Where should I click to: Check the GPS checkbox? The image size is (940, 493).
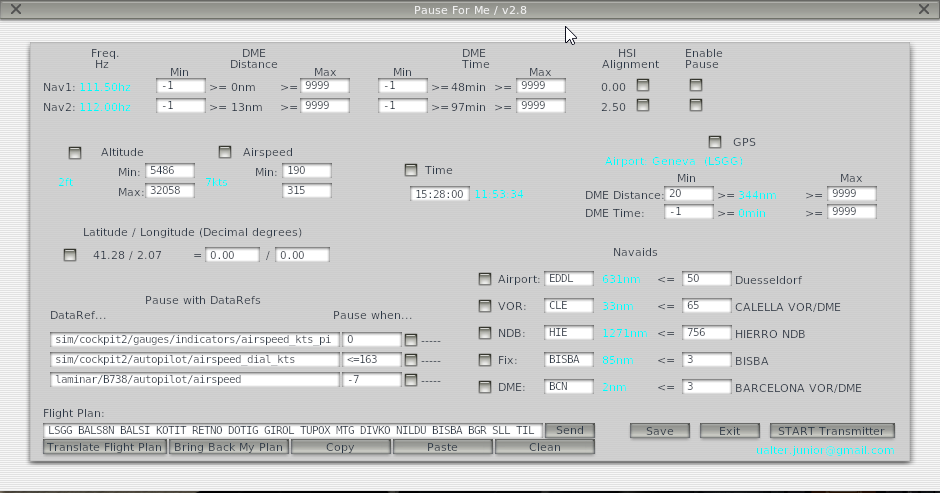(715, 142)
